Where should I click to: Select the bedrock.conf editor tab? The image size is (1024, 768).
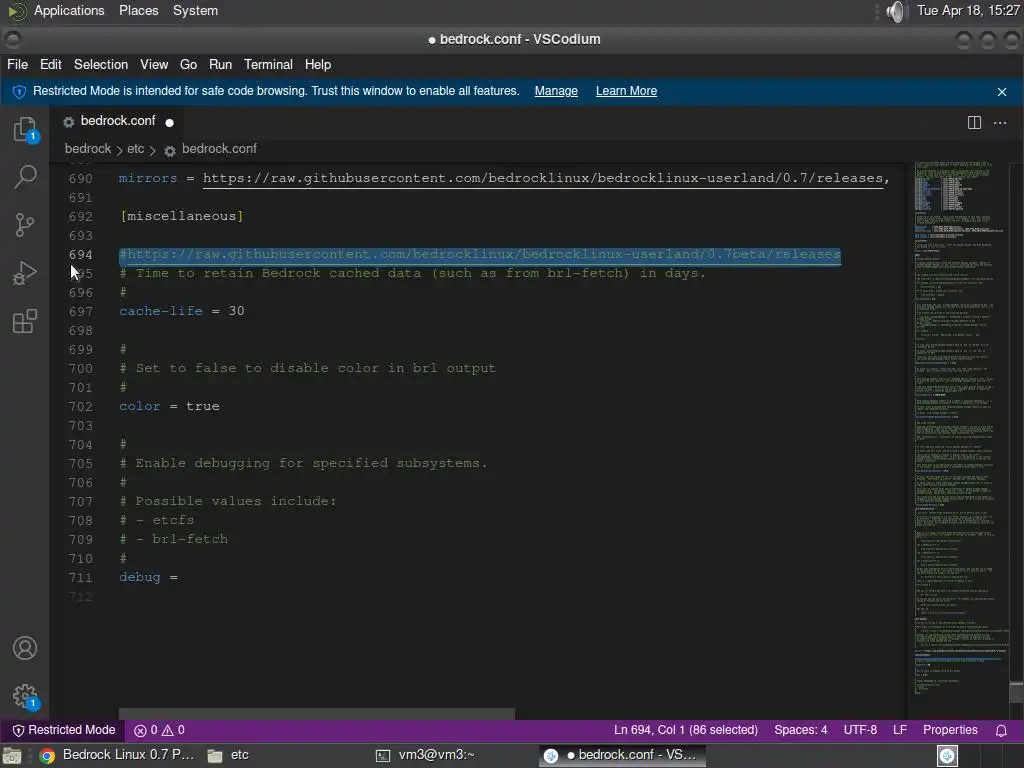[118, 121]
